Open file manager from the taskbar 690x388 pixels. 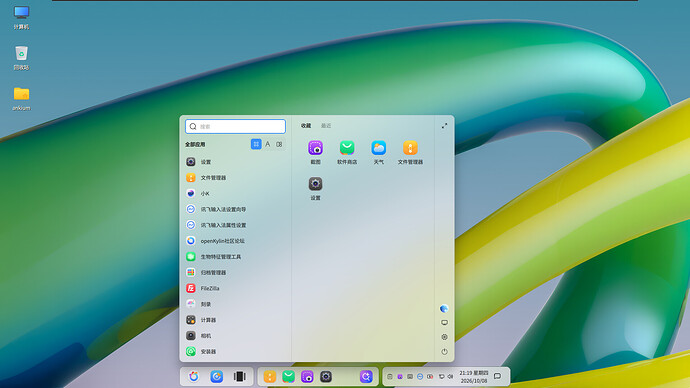point(270,377)
